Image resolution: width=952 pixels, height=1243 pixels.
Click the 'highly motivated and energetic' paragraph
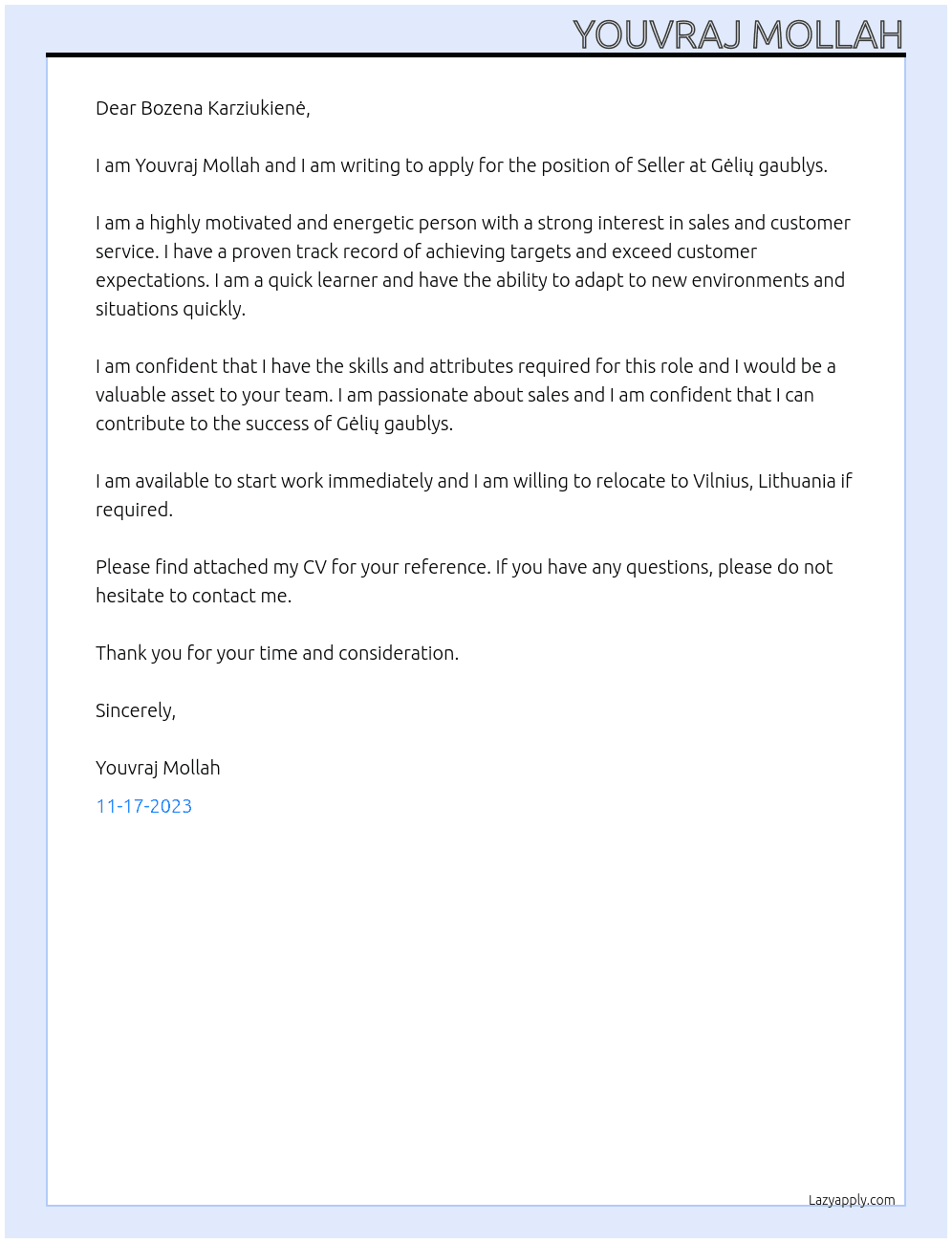click(473, 266)
